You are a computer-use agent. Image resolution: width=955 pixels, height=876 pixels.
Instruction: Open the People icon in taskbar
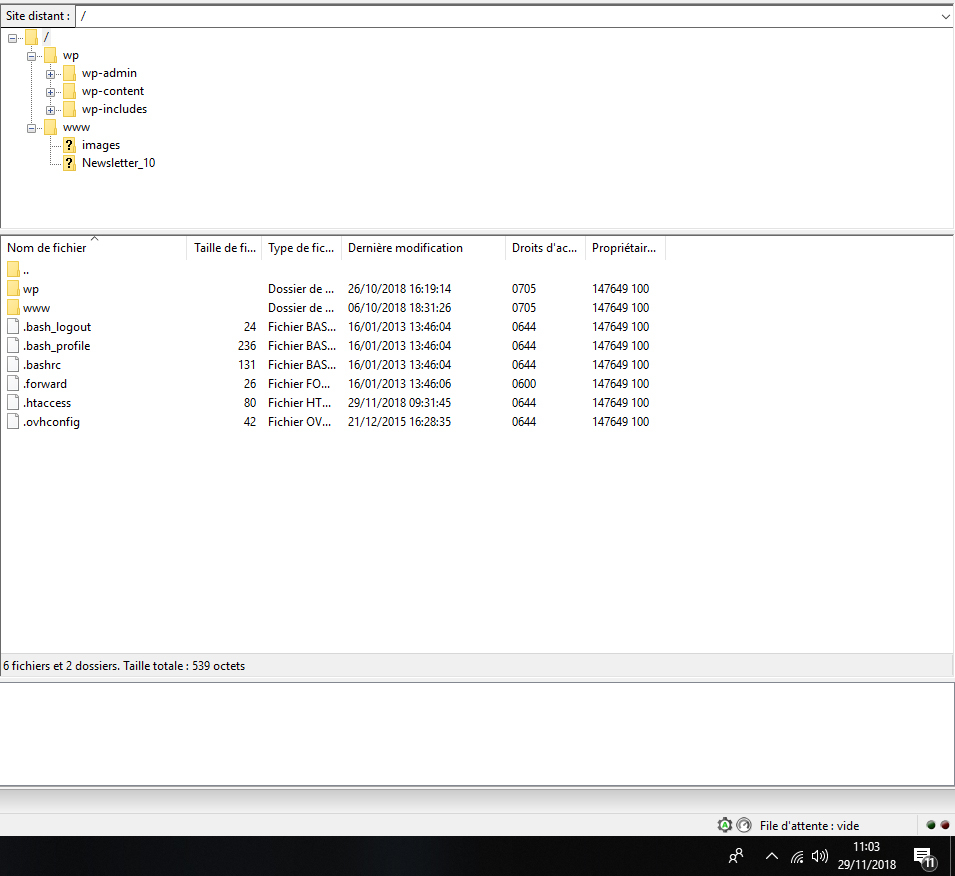click(x=736, y=857)
